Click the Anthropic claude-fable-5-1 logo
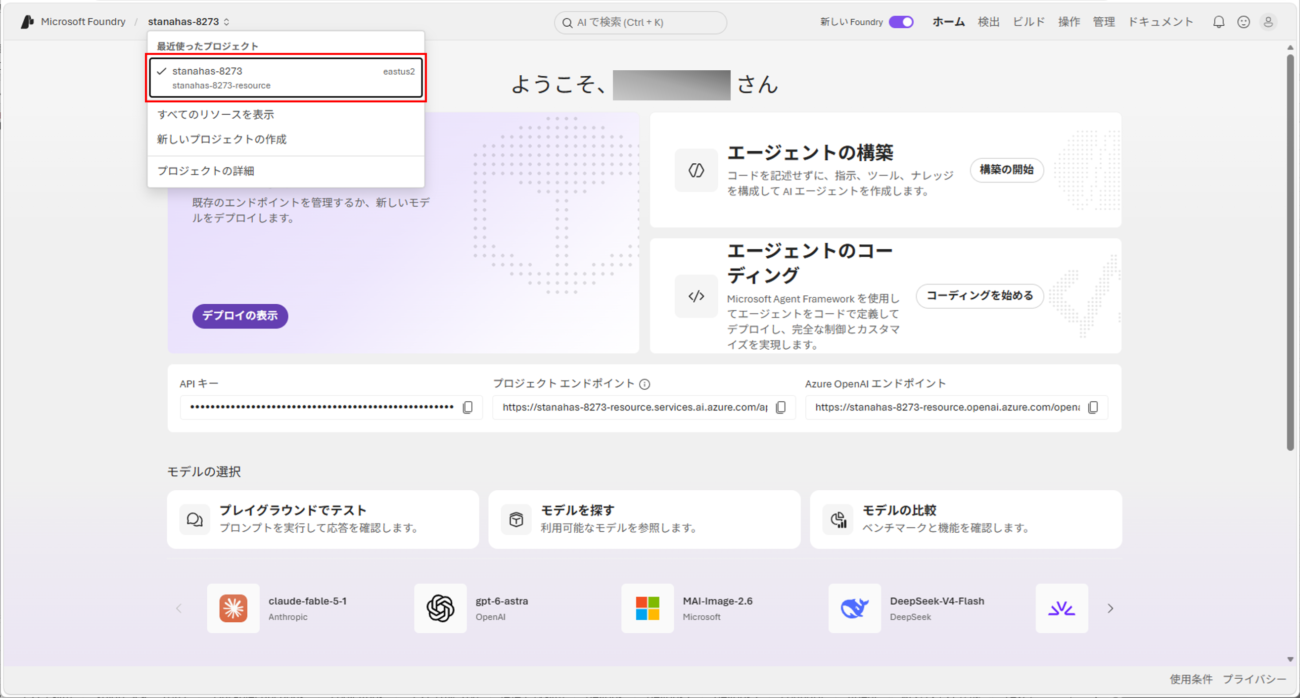 (x=233, y=608)
